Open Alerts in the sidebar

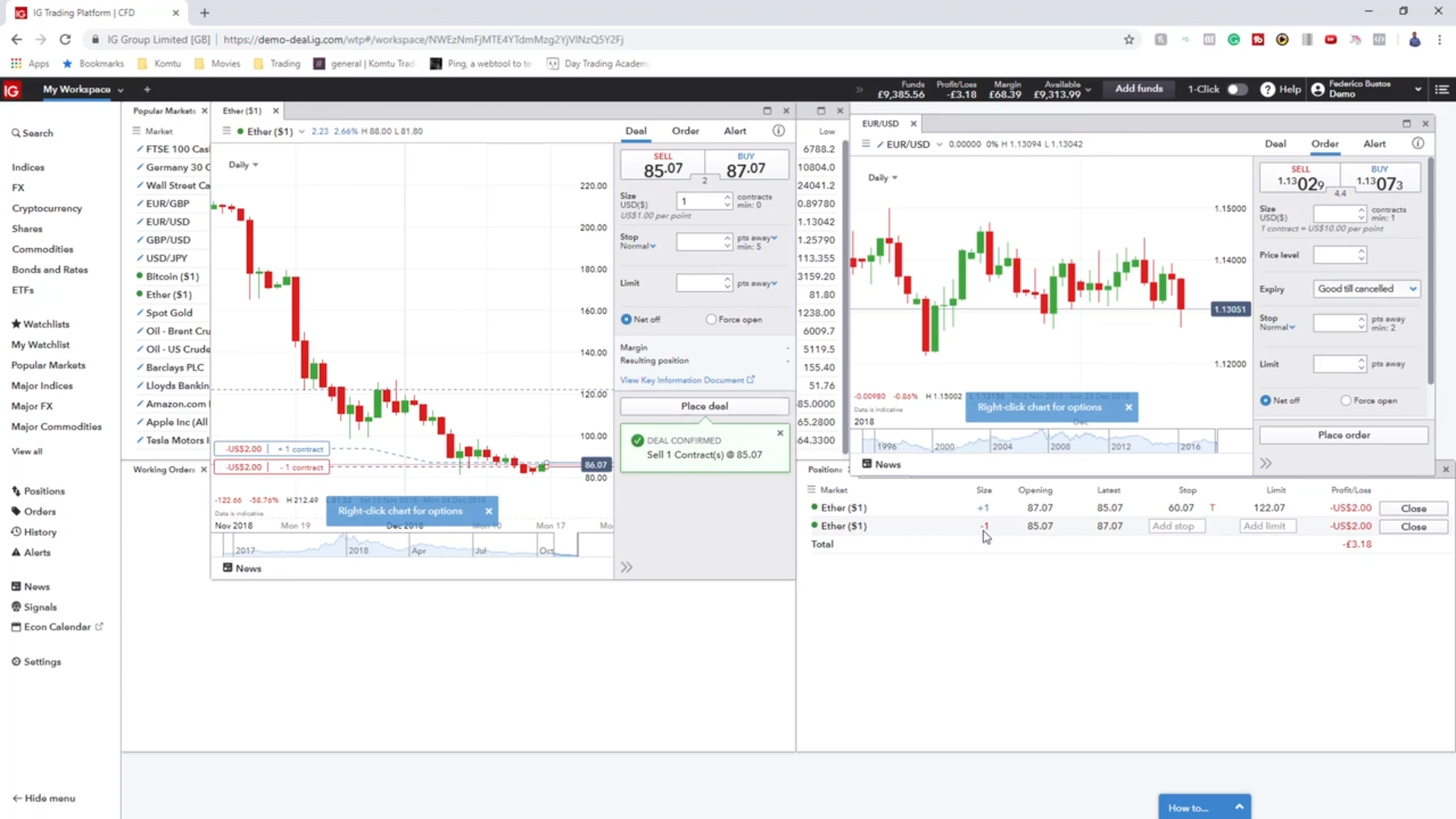31,553
